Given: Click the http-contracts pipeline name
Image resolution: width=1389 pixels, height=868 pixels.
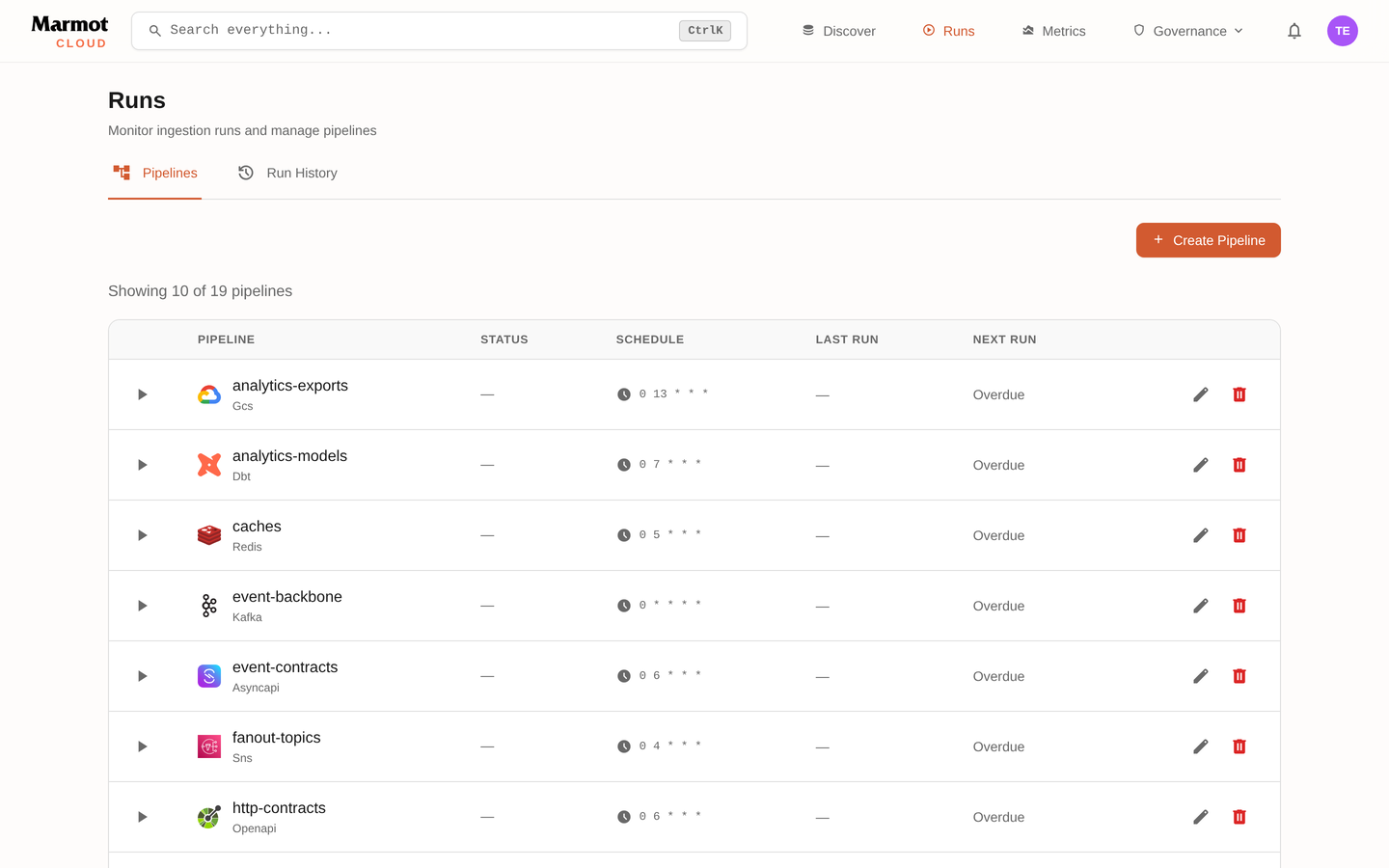Looking at the screenshot, I should point(279,808).
